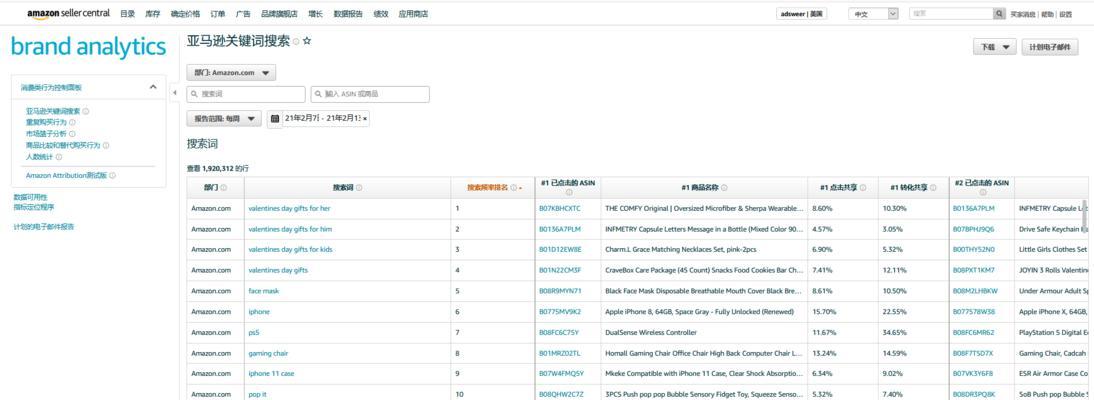
Task: Favorite this report with the star icon
Action: (x=307, y=41)
